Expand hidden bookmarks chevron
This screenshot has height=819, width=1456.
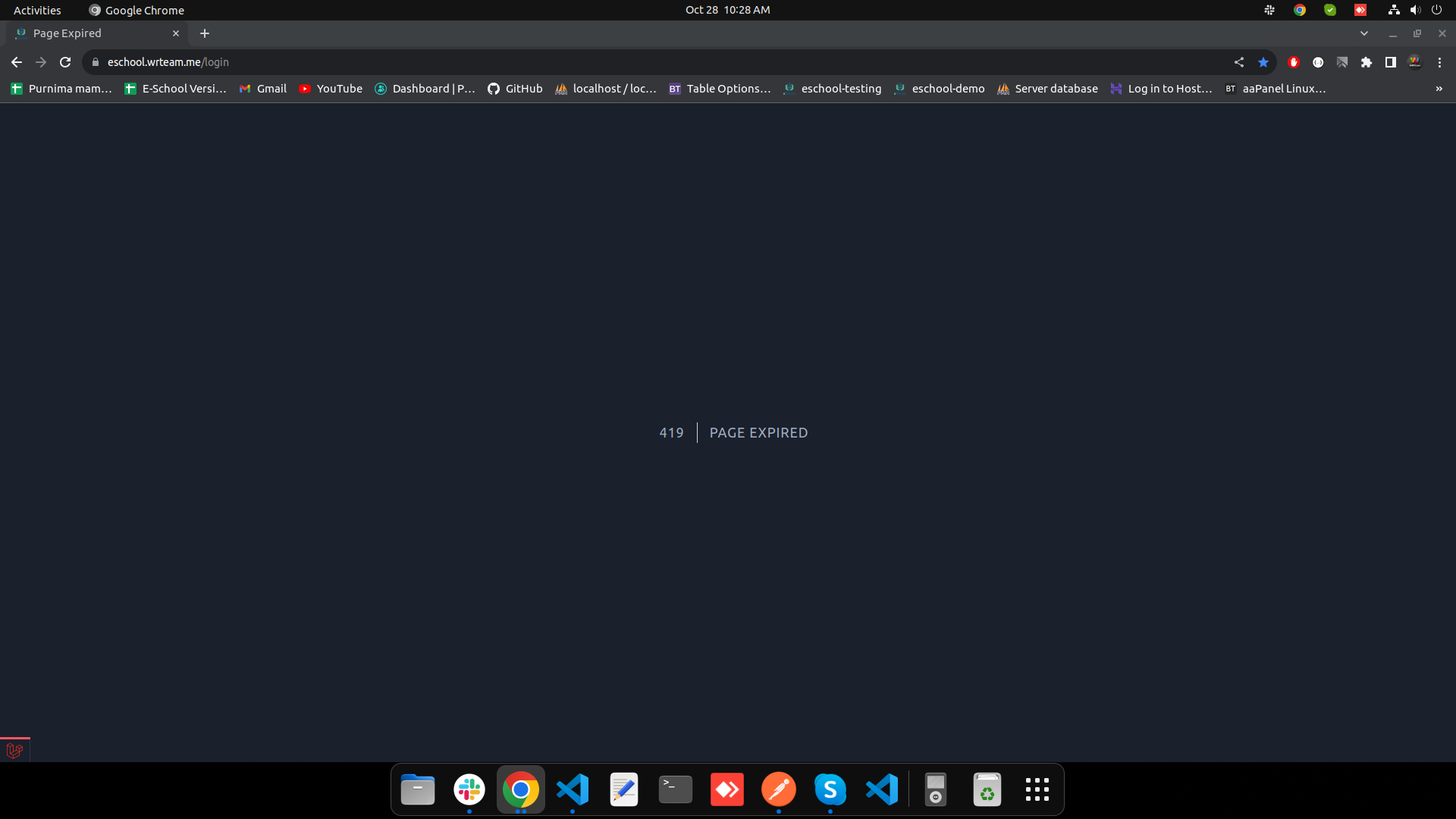point(1439,89)
